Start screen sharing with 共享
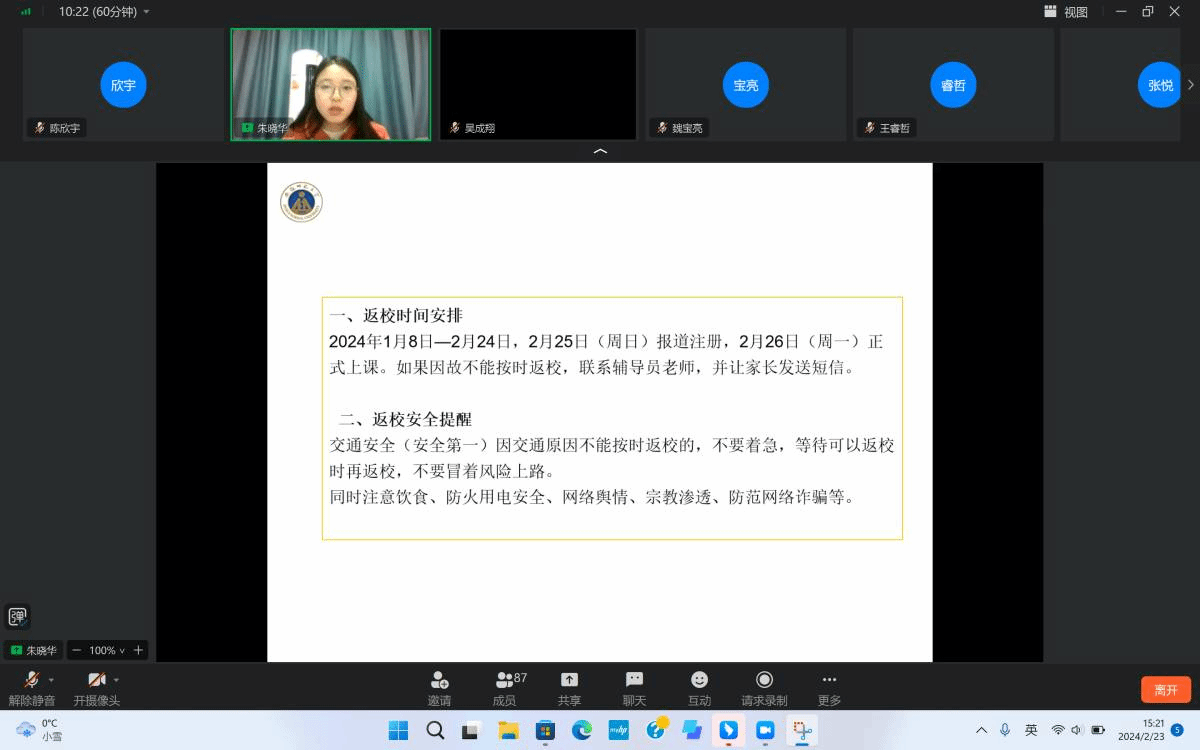Viewport: 1200px width, 750px height. pyautogui.click(x=569, y=688)
